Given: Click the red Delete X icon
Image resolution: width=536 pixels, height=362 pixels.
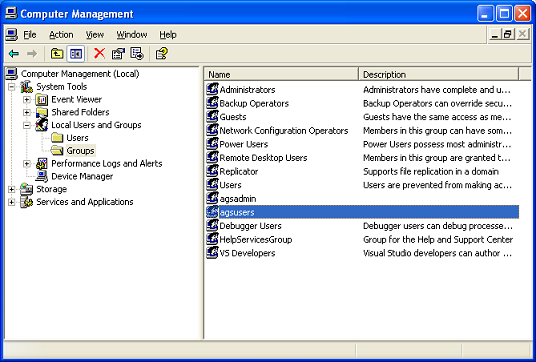Looking at the screenshot, I should coord(99,53).
